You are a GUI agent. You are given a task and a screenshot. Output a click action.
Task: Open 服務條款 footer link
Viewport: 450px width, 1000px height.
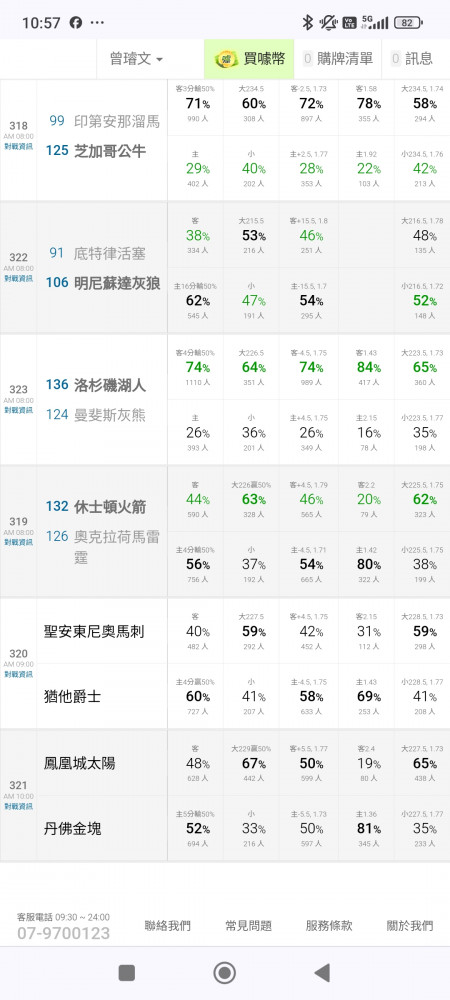[x=329, y=925]
